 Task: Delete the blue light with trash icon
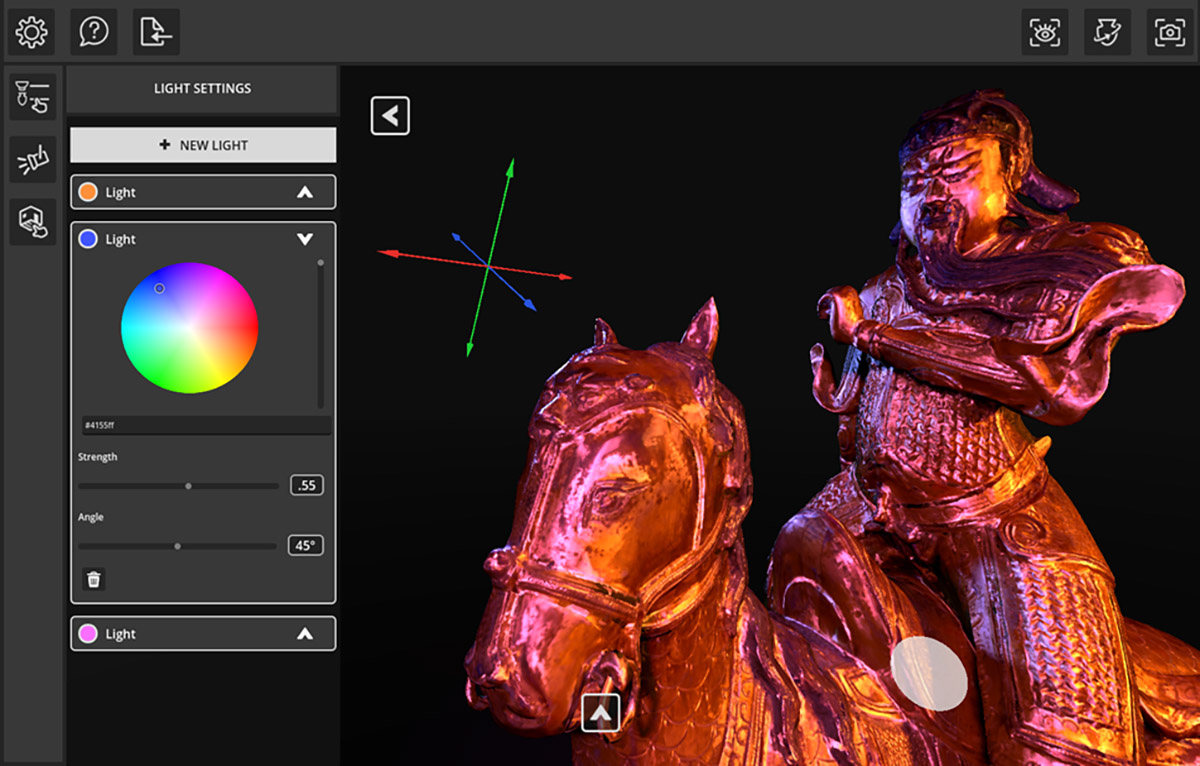[x=93, y=579]
